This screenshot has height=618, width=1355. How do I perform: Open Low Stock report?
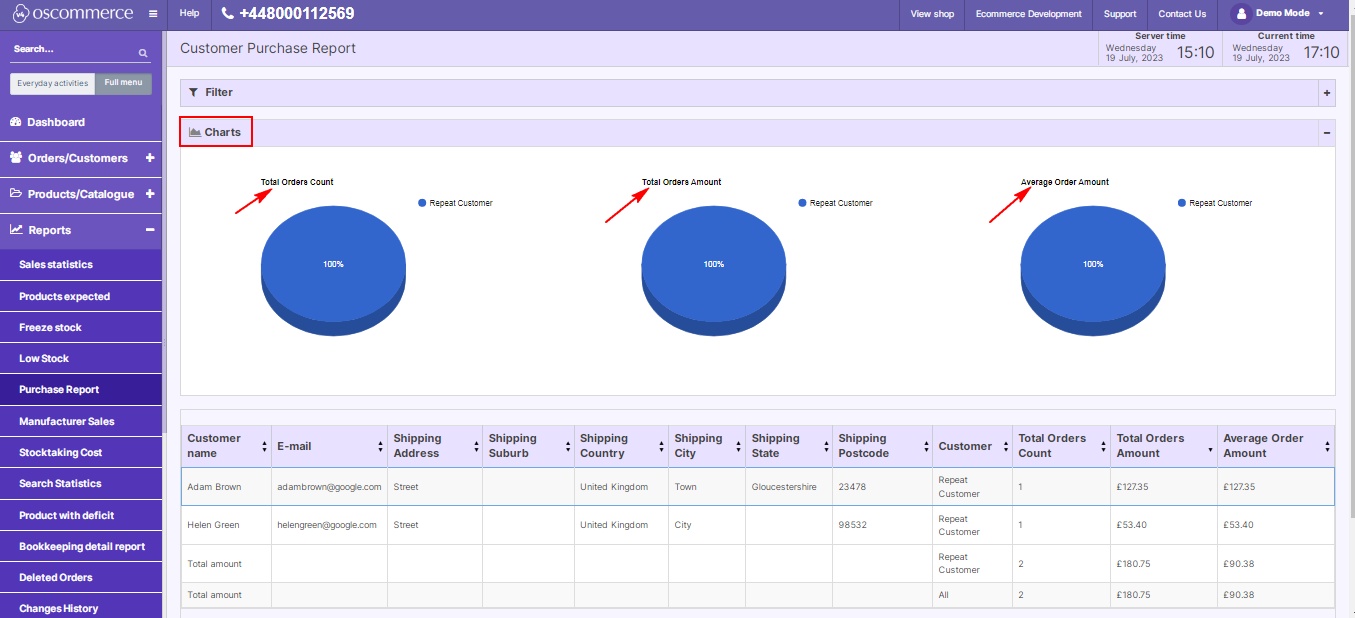pyautogui.click(x=80, y=358)
